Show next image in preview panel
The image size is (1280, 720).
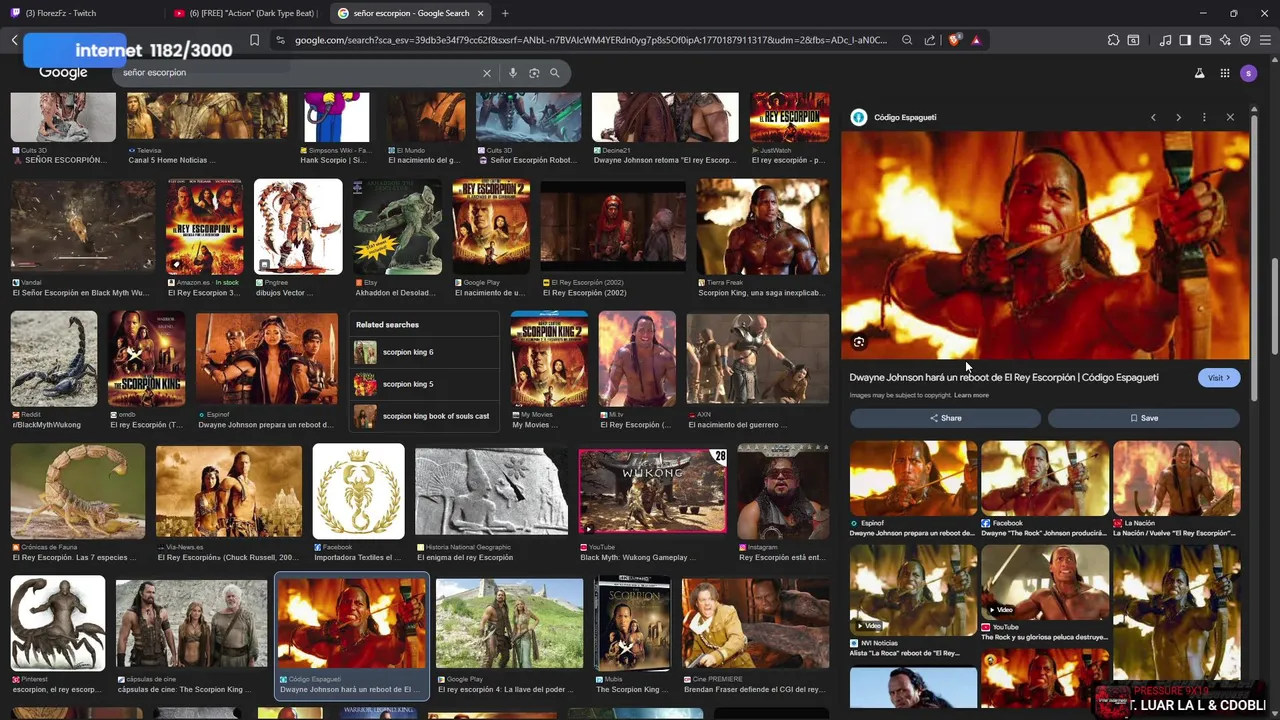1178,117
